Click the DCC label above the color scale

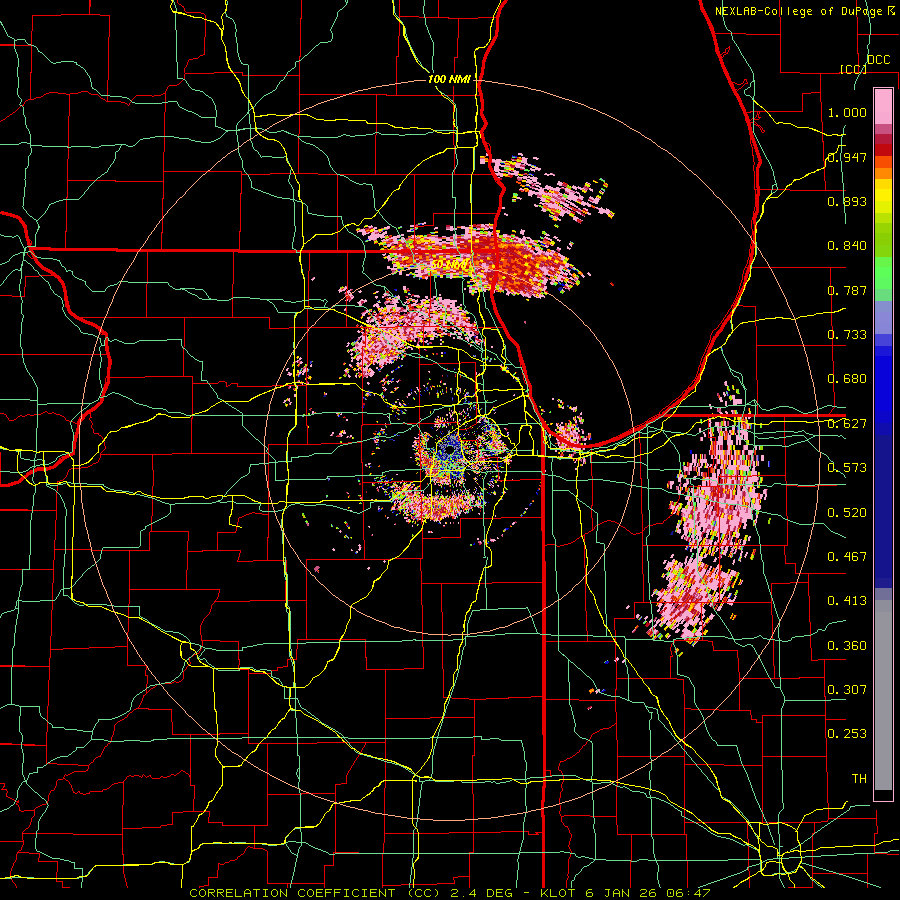(x=878, y=60)
